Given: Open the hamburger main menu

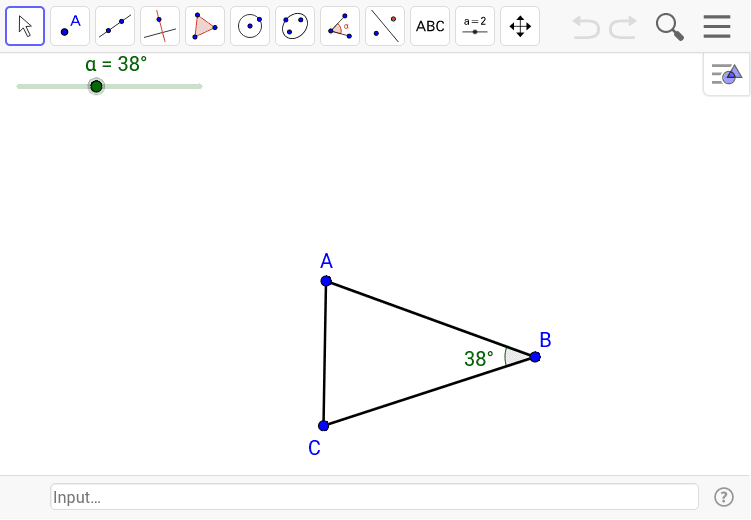Looking at the screenshot, I should [x=717, y=26].
